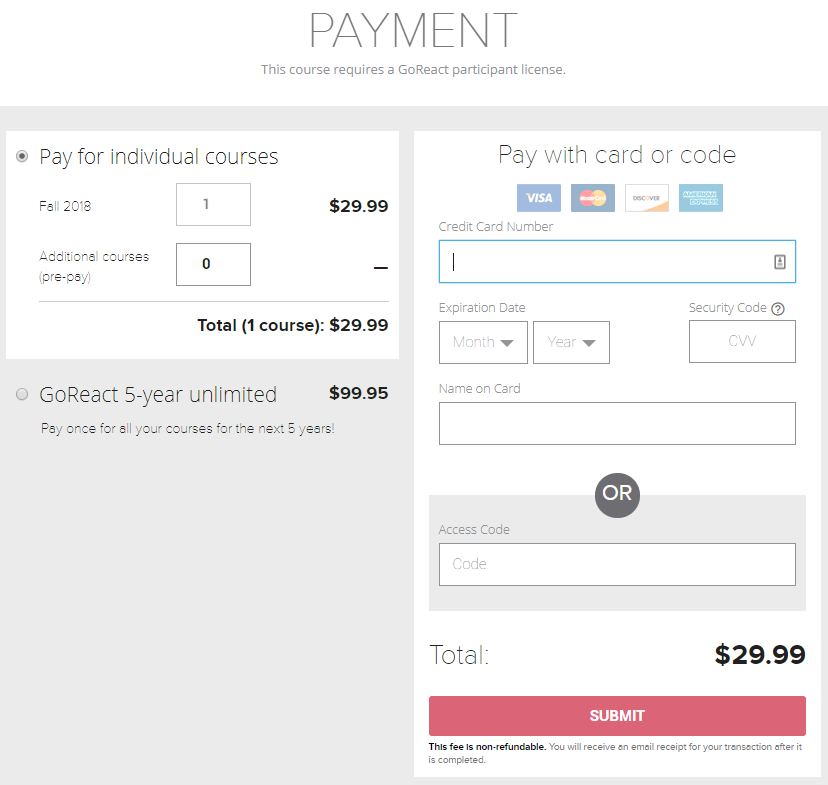Click the Fall 2018 quantity box
The height and width of the screenshot is (785, 828).
click(213, 204)
